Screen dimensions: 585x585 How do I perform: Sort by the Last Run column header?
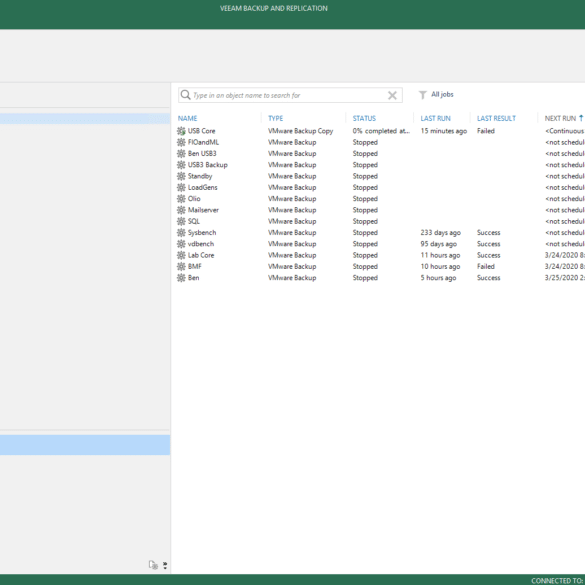click(435, 118)
